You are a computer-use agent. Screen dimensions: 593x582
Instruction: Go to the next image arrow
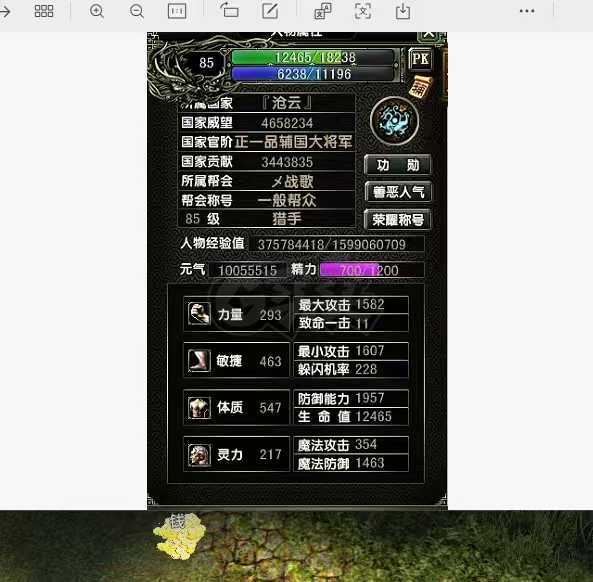click(5, 11)
